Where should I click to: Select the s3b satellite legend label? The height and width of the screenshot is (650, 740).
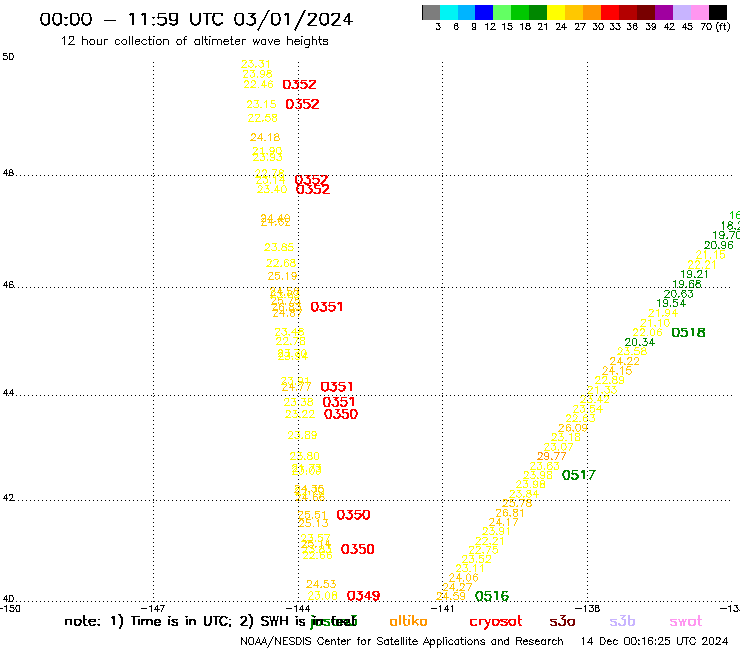pos(622,621)
